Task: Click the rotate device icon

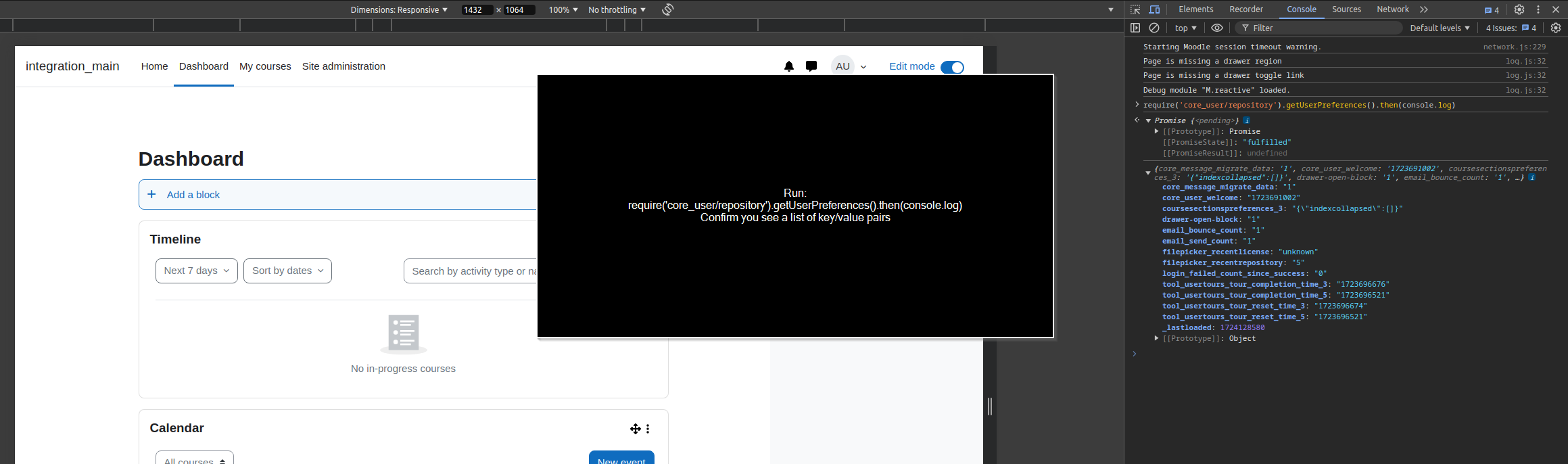Action: click(667, 9)
